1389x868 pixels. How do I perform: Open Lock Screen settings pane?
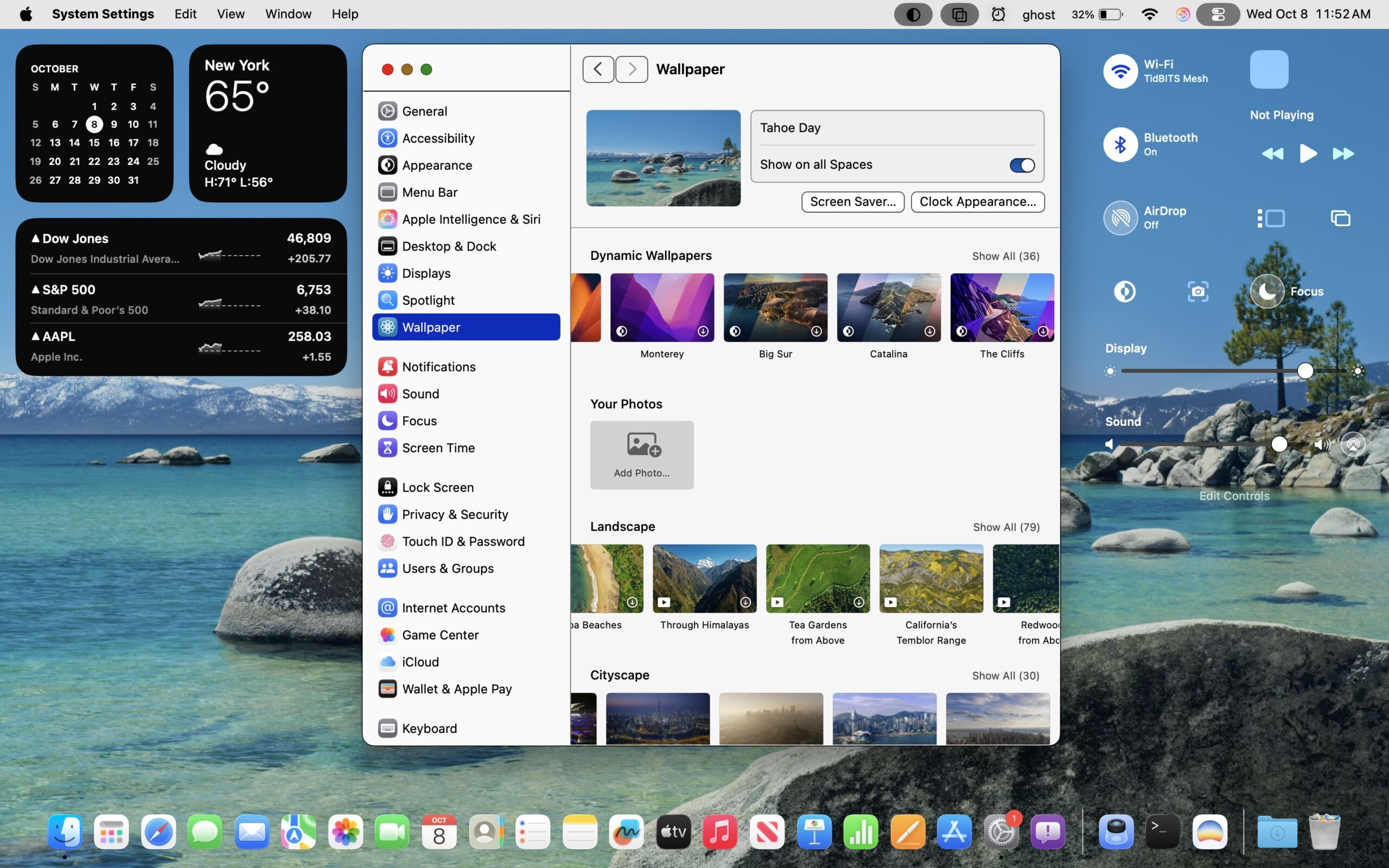tap(437, 487)
